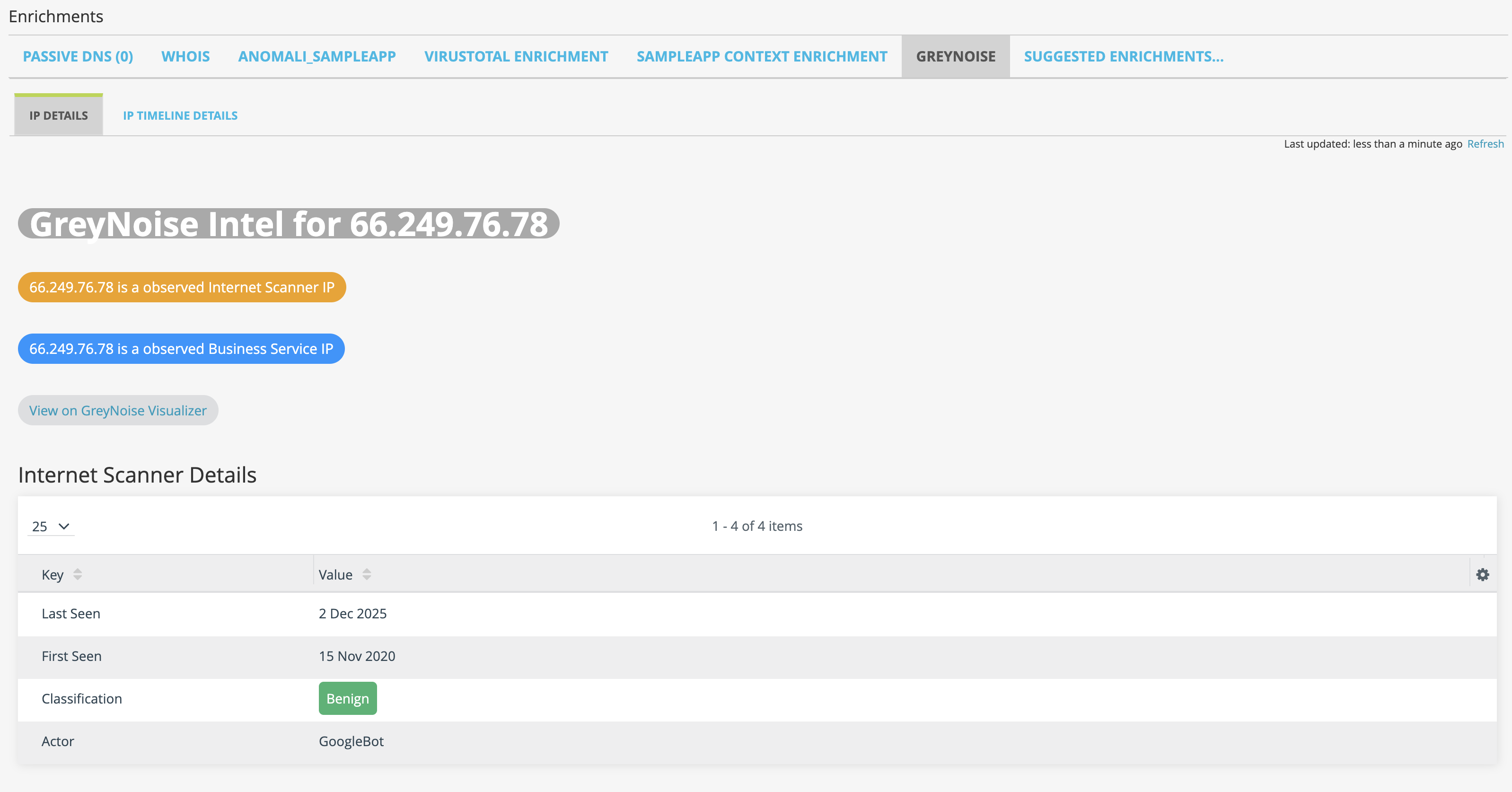Image resolution: width=1512 pixels, height=792 pixels.
Task: Switch to SampleApp Context Enrichment tab
Action: (761, 56)
